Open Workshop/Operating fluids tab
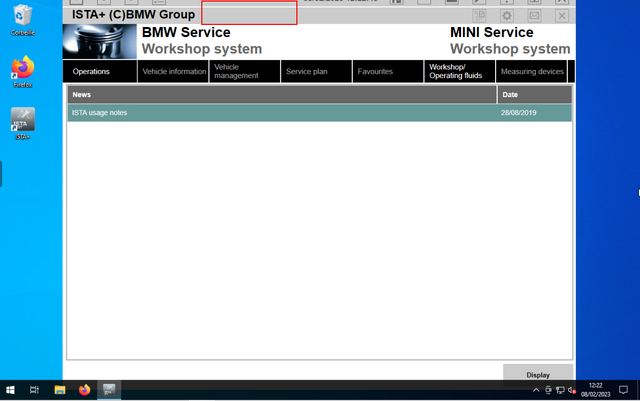The width and height of the screenshot is (640, 401). [460, 71]
